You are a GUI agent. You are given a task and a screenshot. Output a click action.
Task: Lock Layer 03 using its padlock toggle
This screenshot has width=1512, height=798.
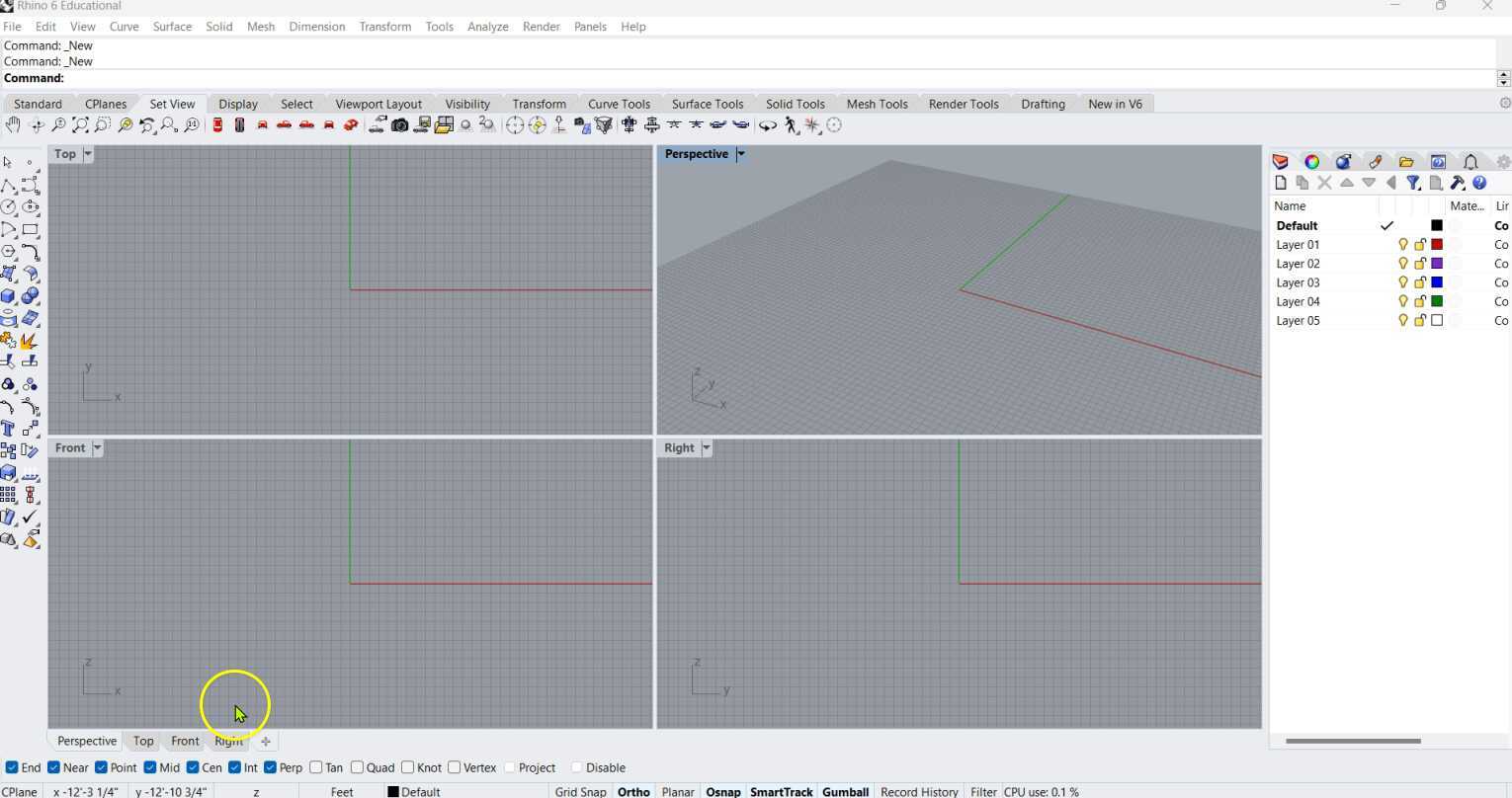click(1419, 282)
